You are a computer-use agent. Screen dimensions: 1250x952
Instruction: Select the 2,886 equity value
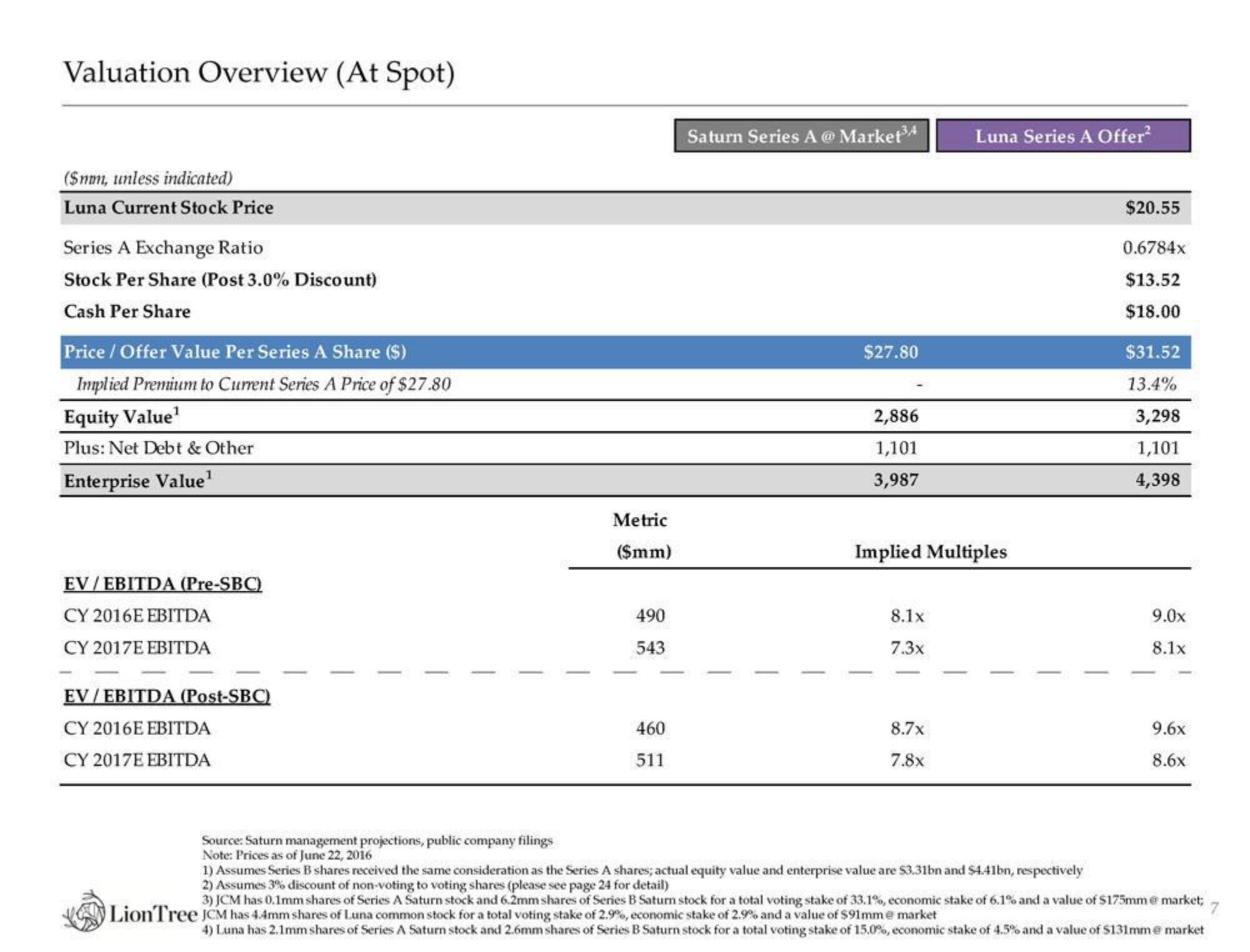click(x=896, y=416)
